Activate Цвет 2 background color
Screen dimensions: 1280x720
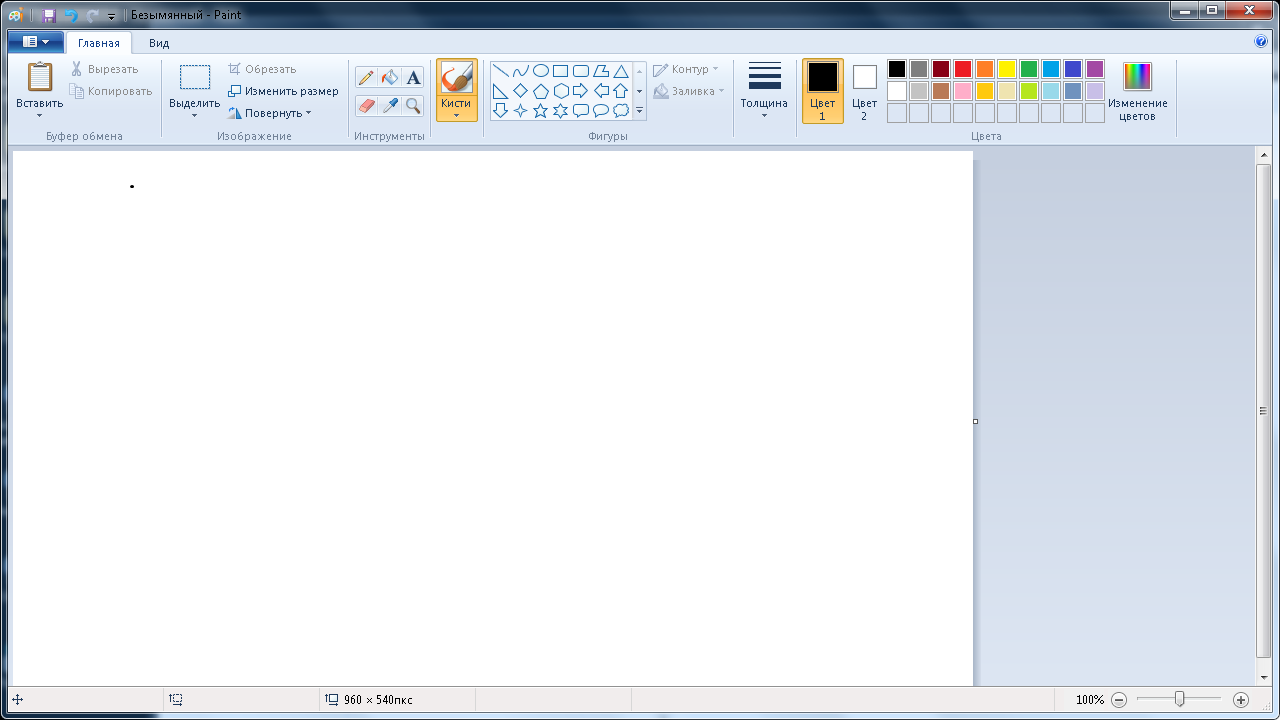(x=864, y=90)
